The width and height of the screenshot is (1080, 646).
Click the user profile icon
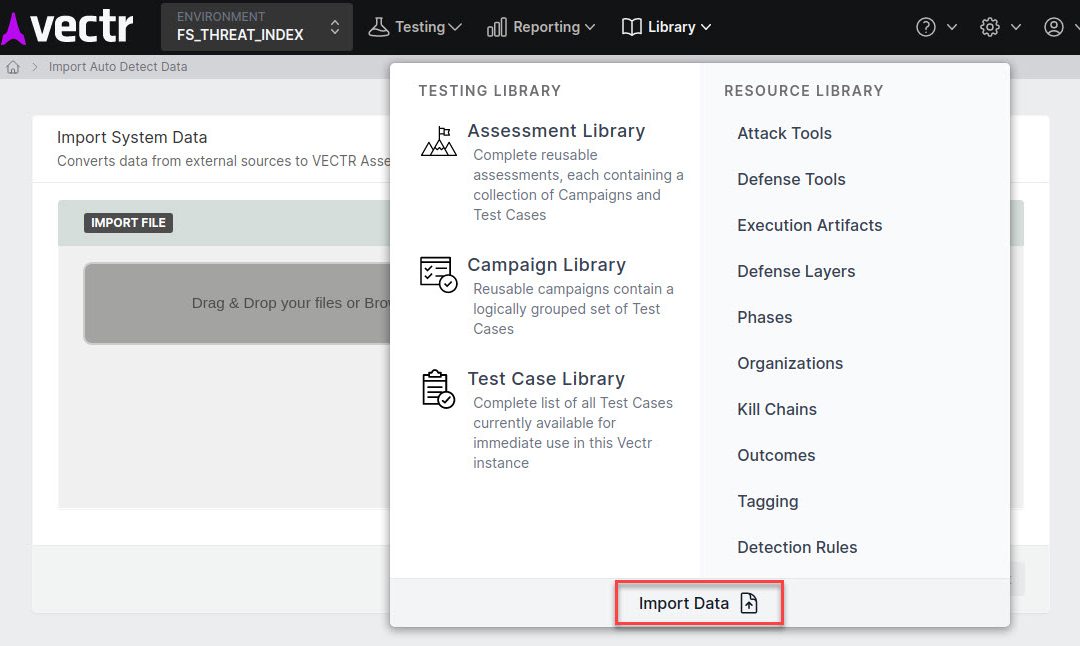click(x=1054, y=27)
